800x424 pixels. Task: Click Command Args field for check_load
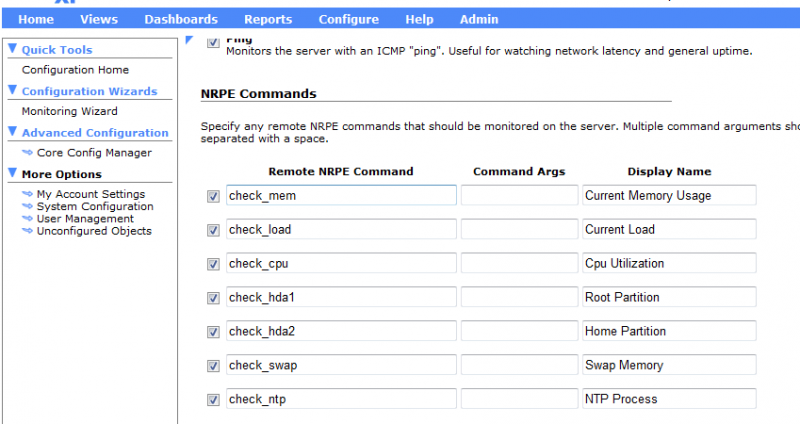click(519, 229)
